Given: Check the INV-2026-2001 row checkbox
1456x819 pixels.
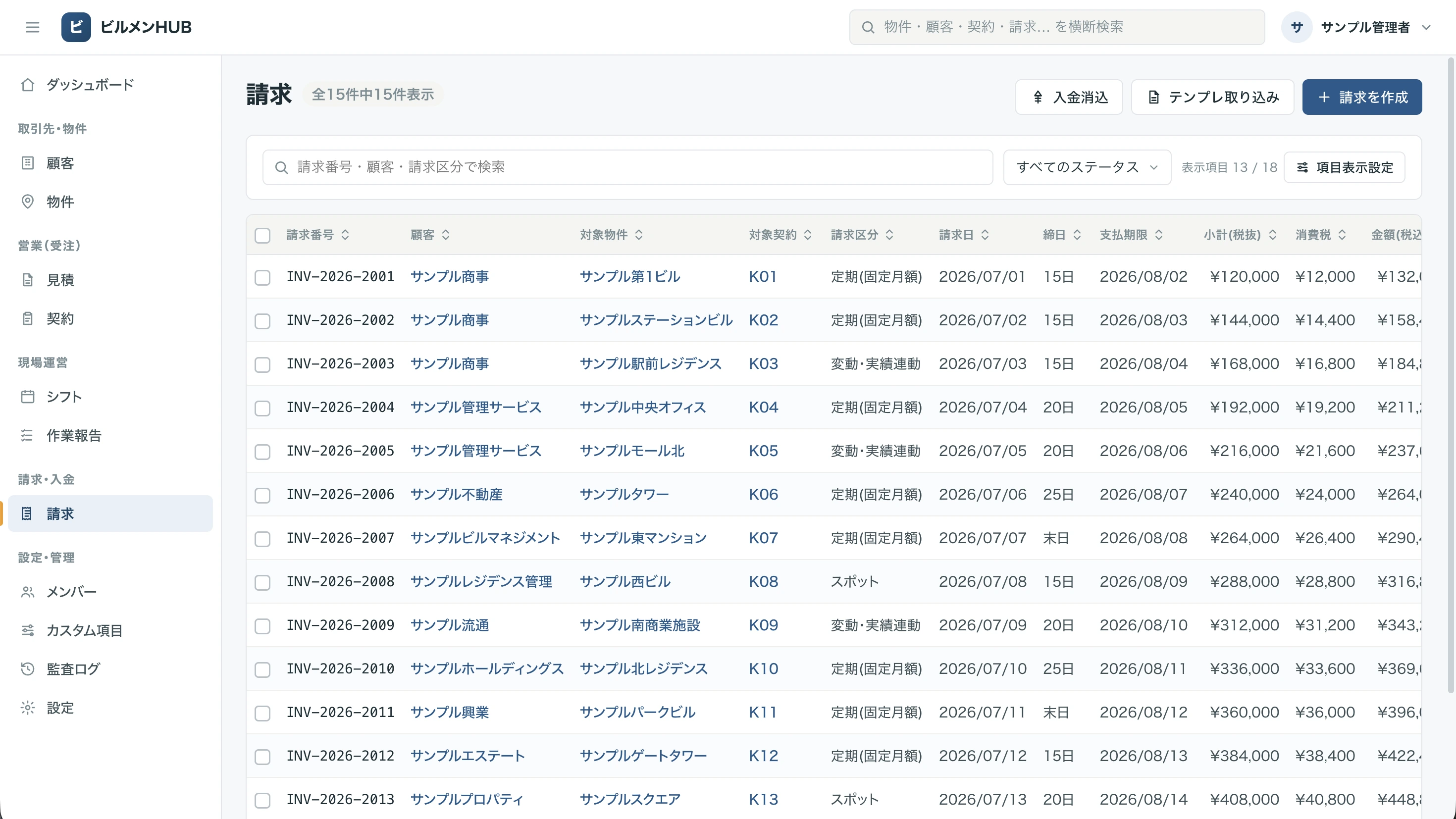Looking at the screenshot, I should [262, 277].
